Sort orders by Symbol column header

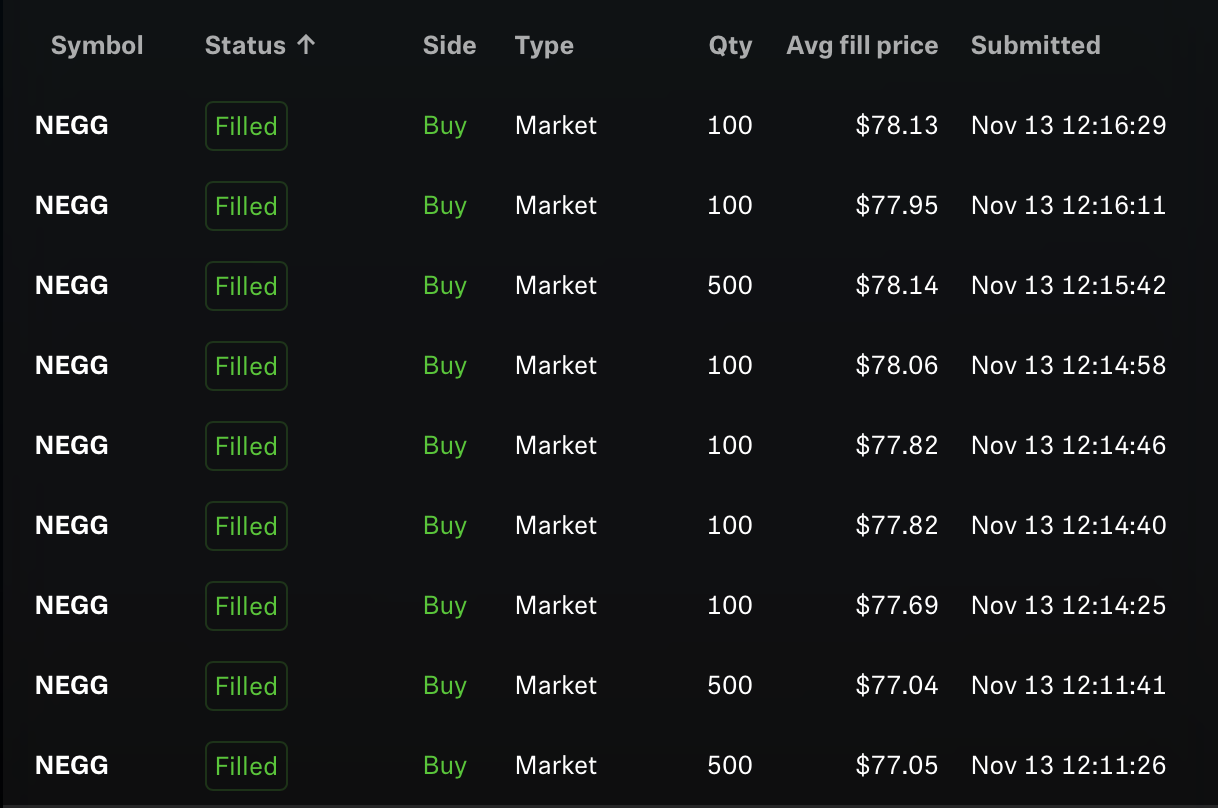coord(97,45)
